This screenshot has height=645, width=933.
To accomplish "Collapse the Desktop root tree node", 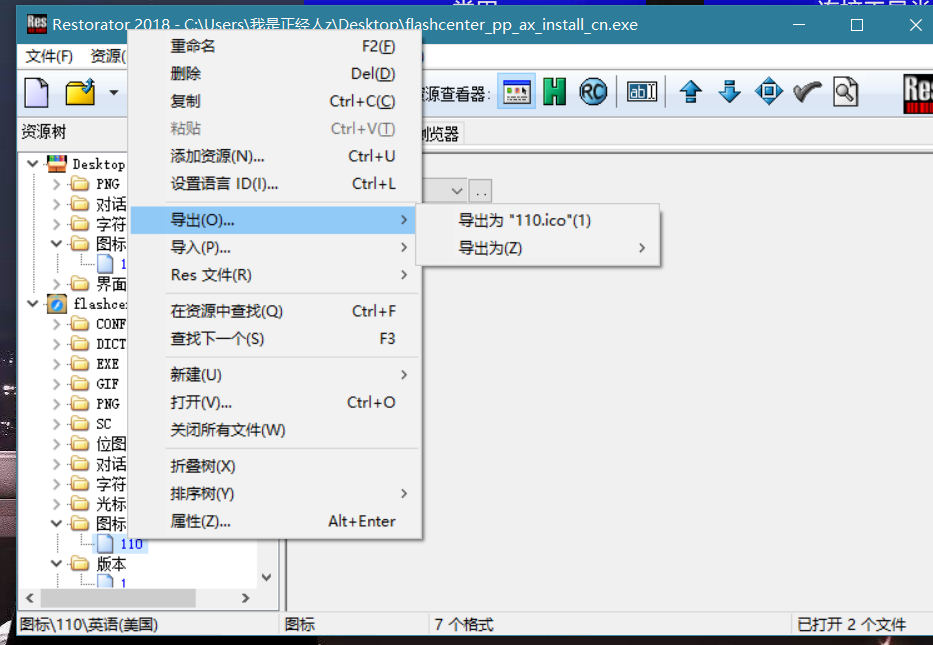I will pyautogui.click(x=33, y=164).
